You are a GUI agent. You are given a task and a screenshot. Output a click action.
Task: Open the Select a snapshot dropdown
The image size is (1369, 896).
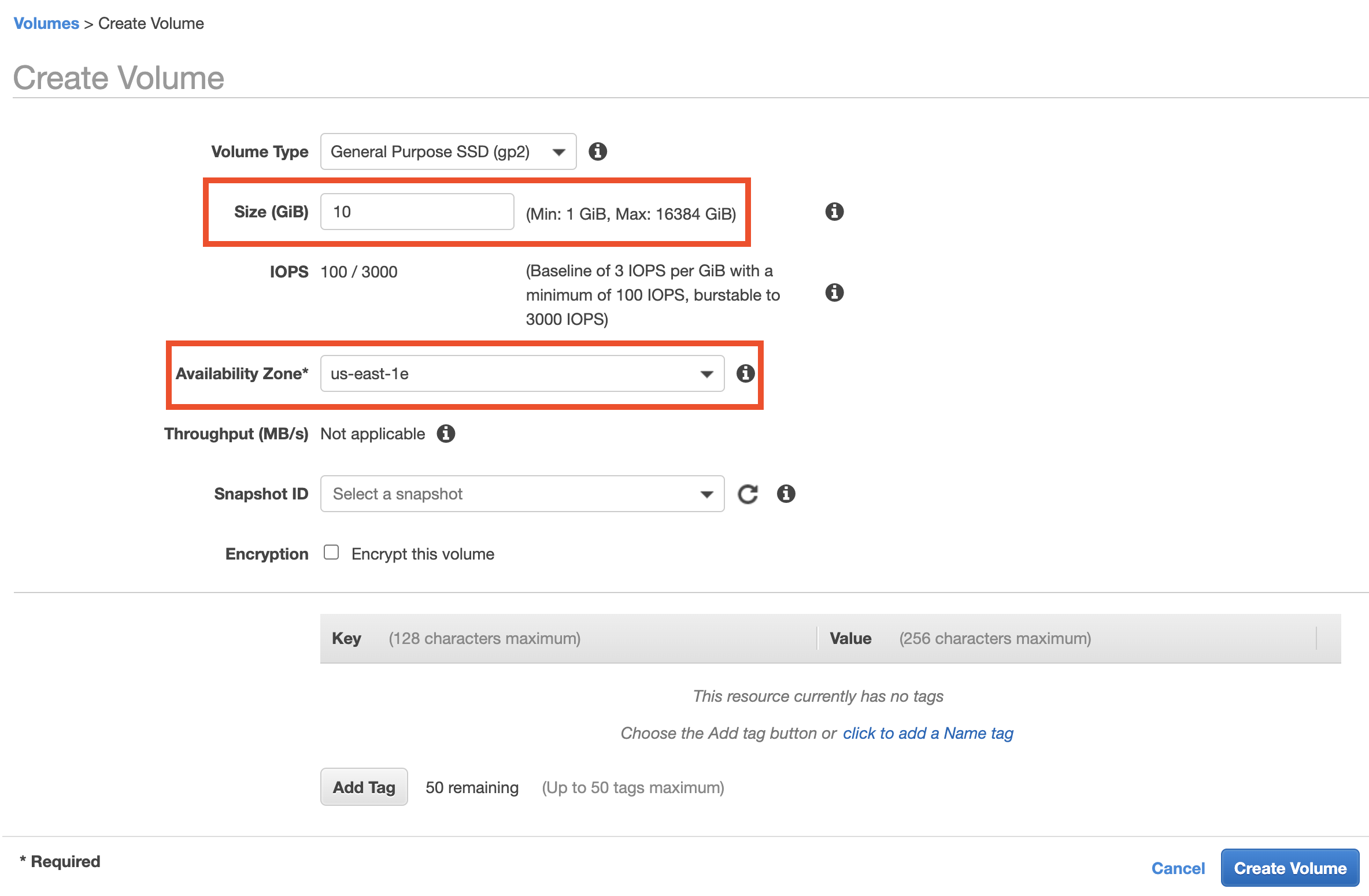[x=521, y=494]
